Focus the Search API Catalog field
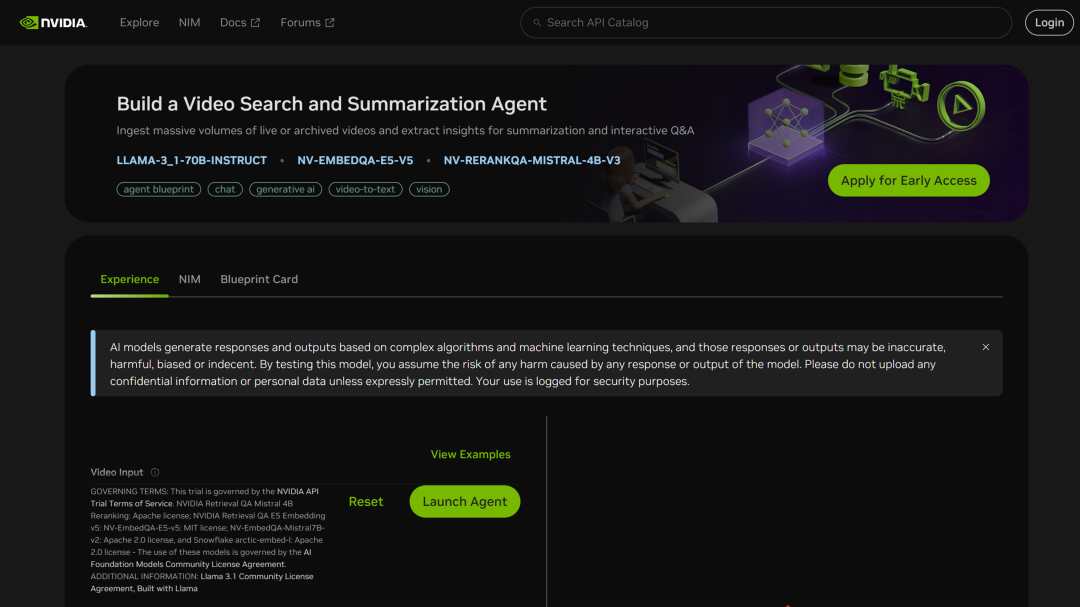The image size is (1080, 607). 766,23
